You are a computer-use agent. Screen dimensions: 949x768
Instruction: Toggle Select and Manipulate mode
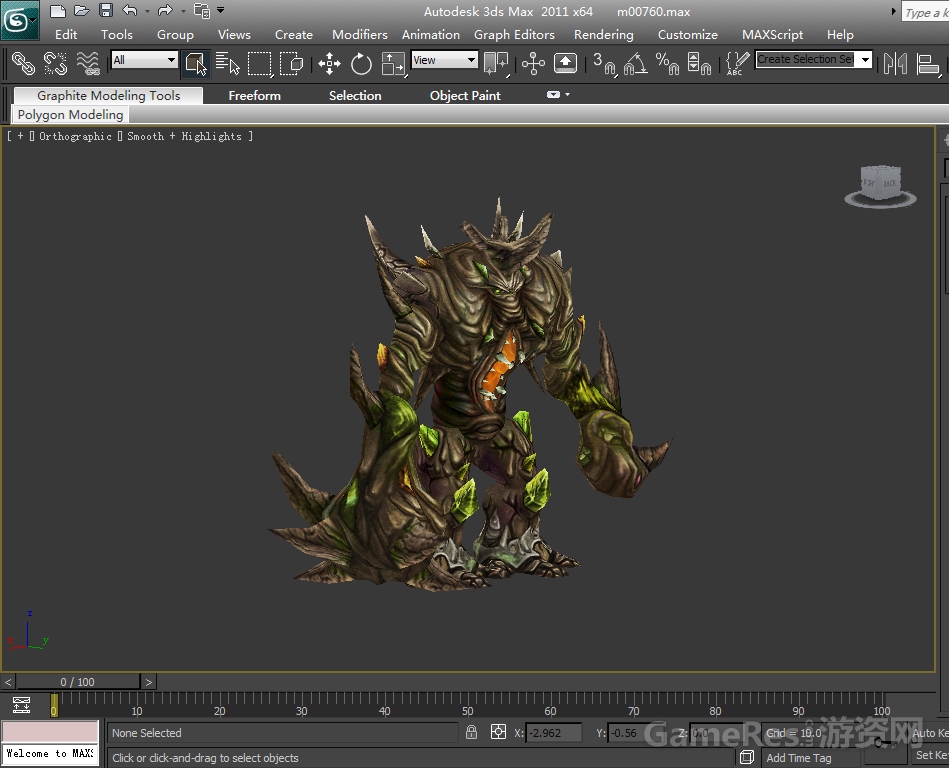[533, 64]
